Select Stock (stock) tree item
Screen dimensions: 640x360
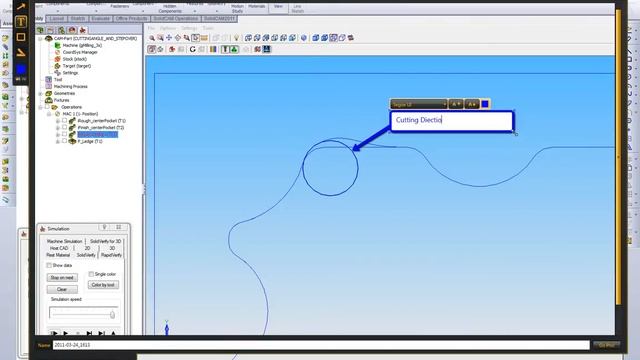tap(74, 59)
